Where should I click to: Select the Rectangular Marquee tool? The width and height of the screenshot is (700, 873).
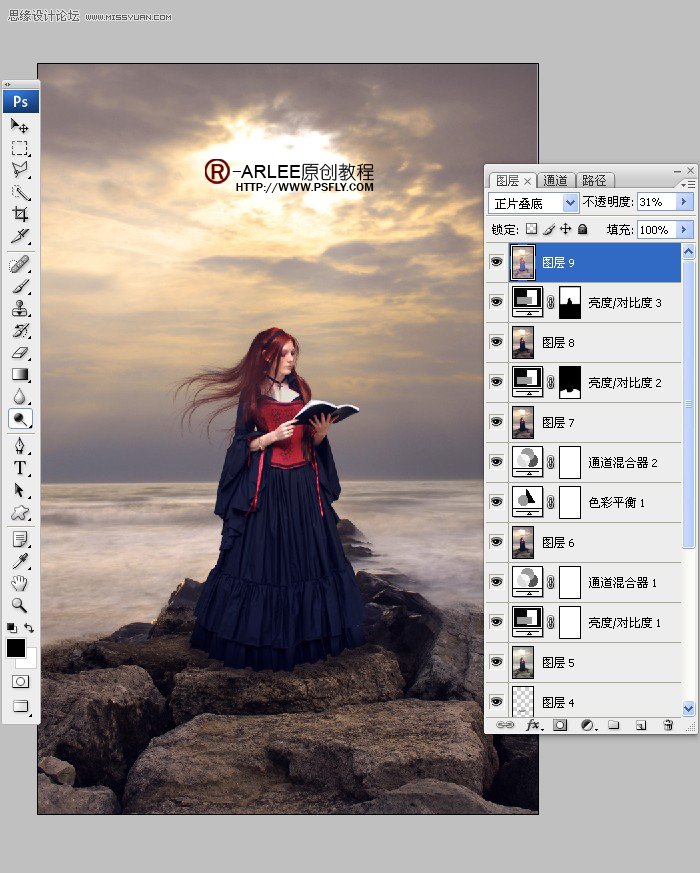coord(19,148)
